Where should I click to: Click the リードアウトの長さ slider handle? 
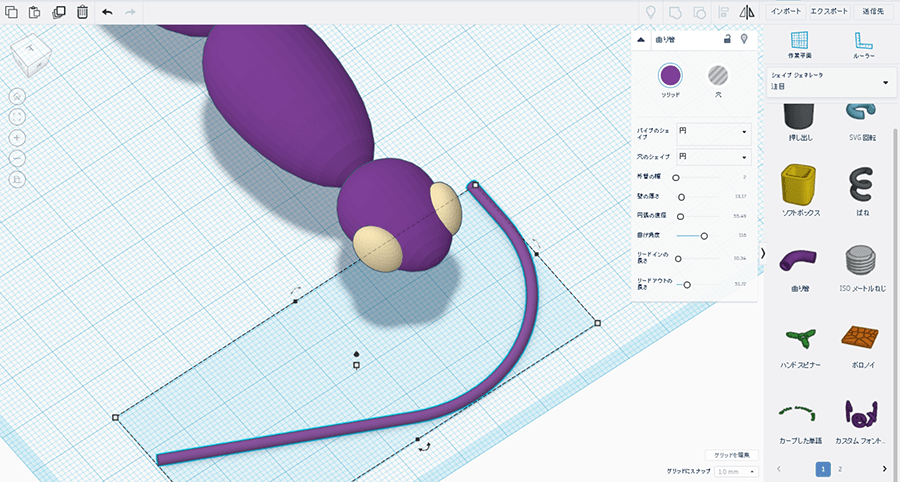coord(687,285)
